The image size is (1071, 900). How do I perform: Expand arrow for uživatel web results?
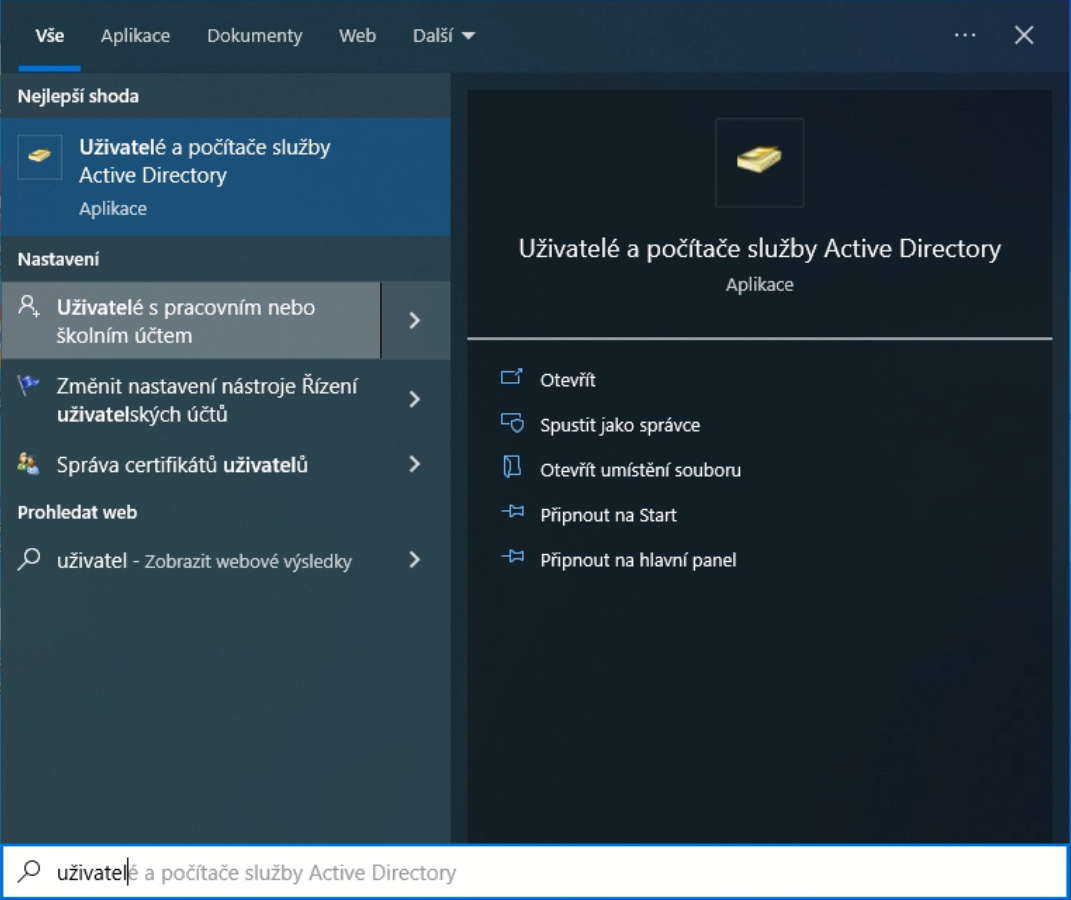[x=415, y=561]
